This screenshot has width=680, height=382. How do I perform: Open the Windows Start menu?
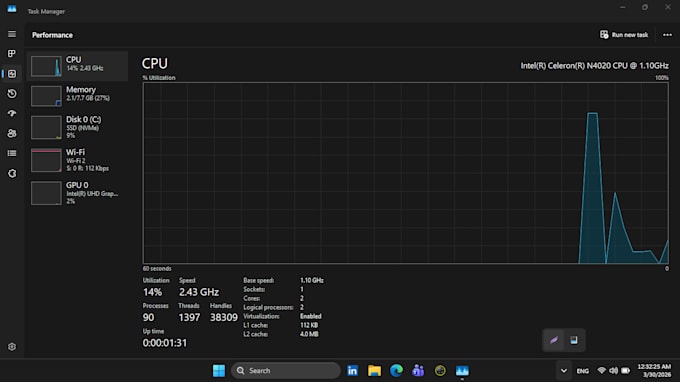219,371
